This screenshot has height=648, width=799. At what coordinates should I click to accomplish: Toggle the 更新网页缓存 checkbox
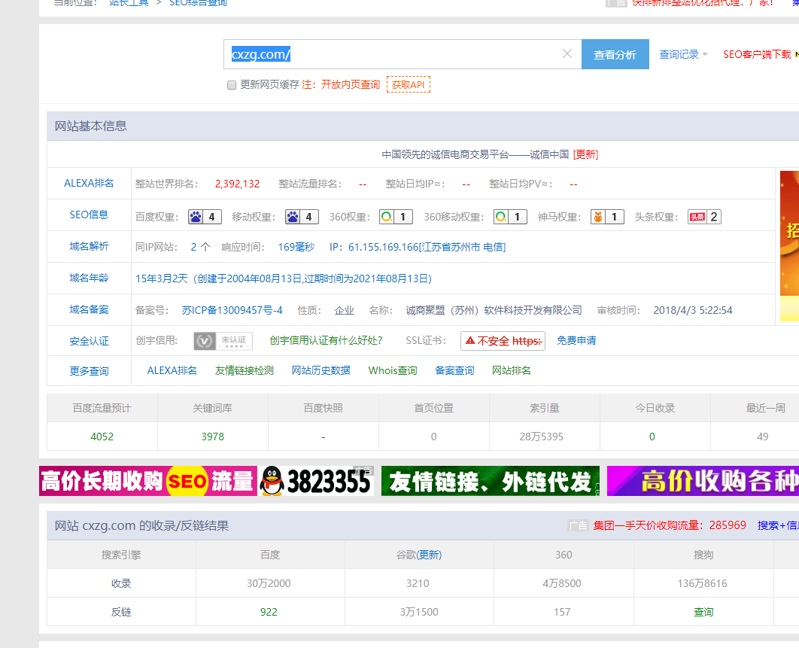pos(231,85)
